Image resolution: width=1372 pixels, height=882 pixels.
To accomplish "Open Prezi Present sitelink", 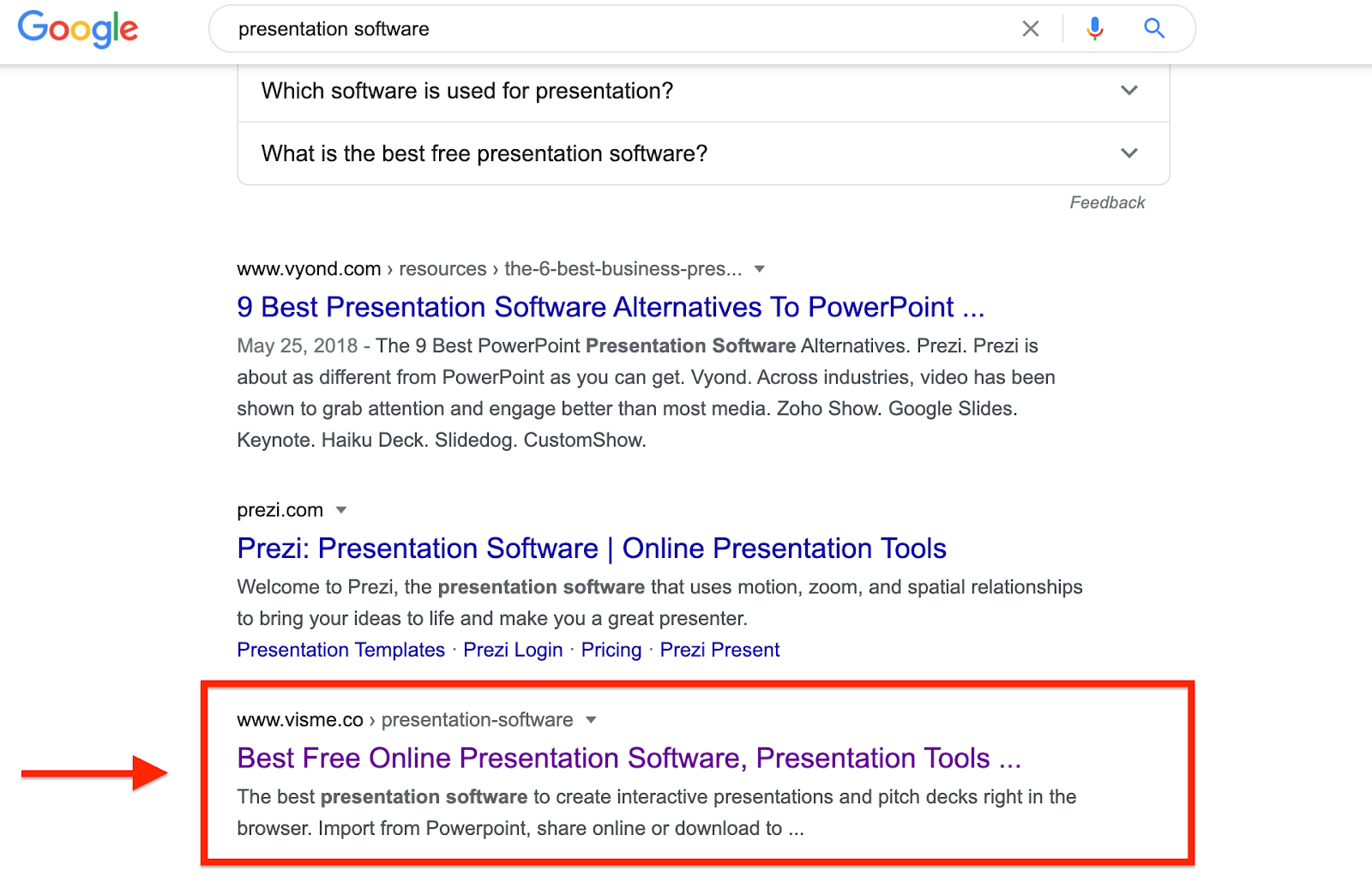I will pyautogui.click(x=719, y=650).
